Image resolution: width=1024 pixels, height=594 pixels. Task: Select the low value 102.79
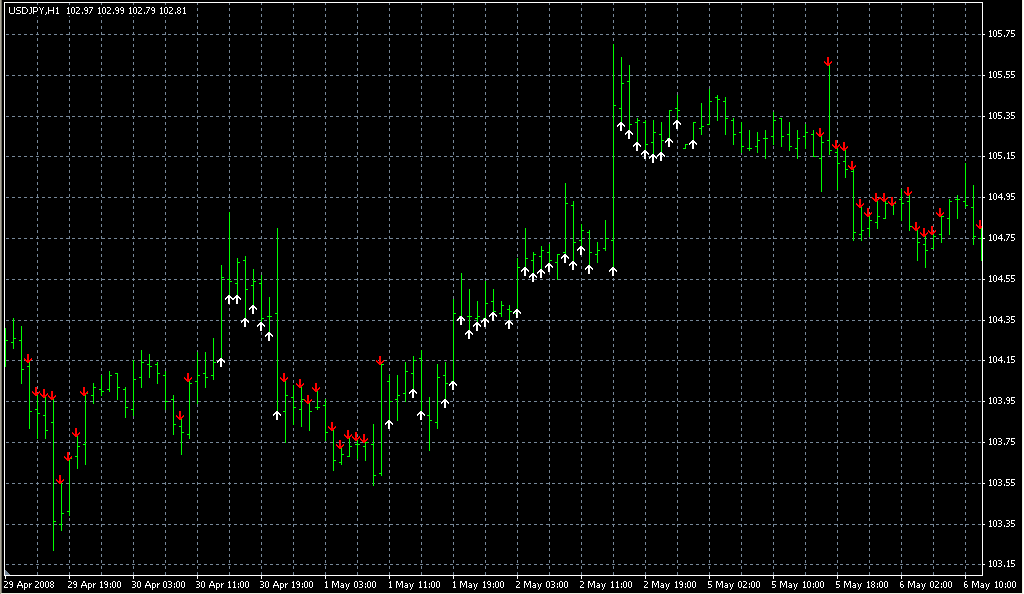click(x=142, y=11)
